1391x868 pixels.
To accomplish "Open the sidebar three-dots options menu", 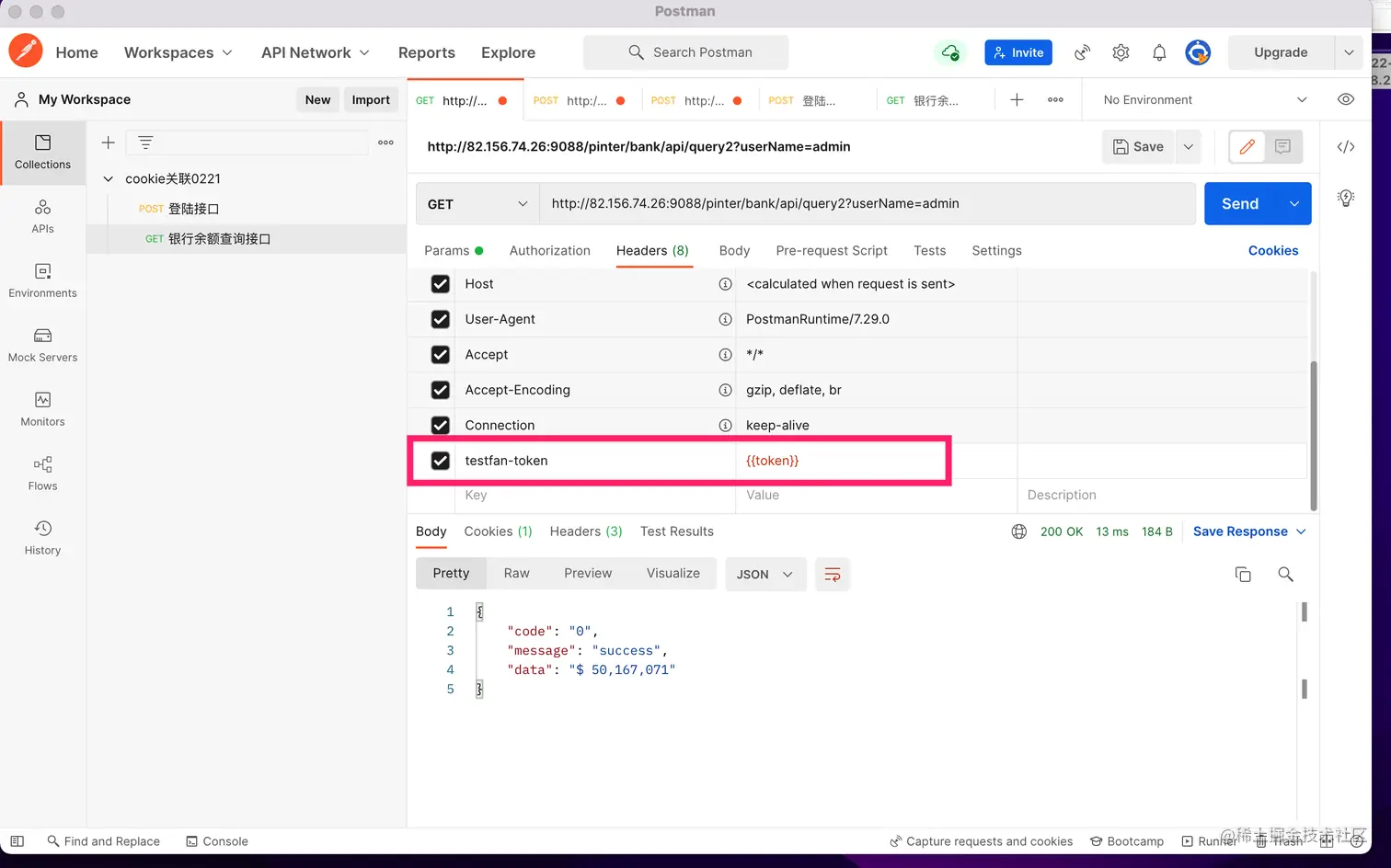I will coord(386,143).
